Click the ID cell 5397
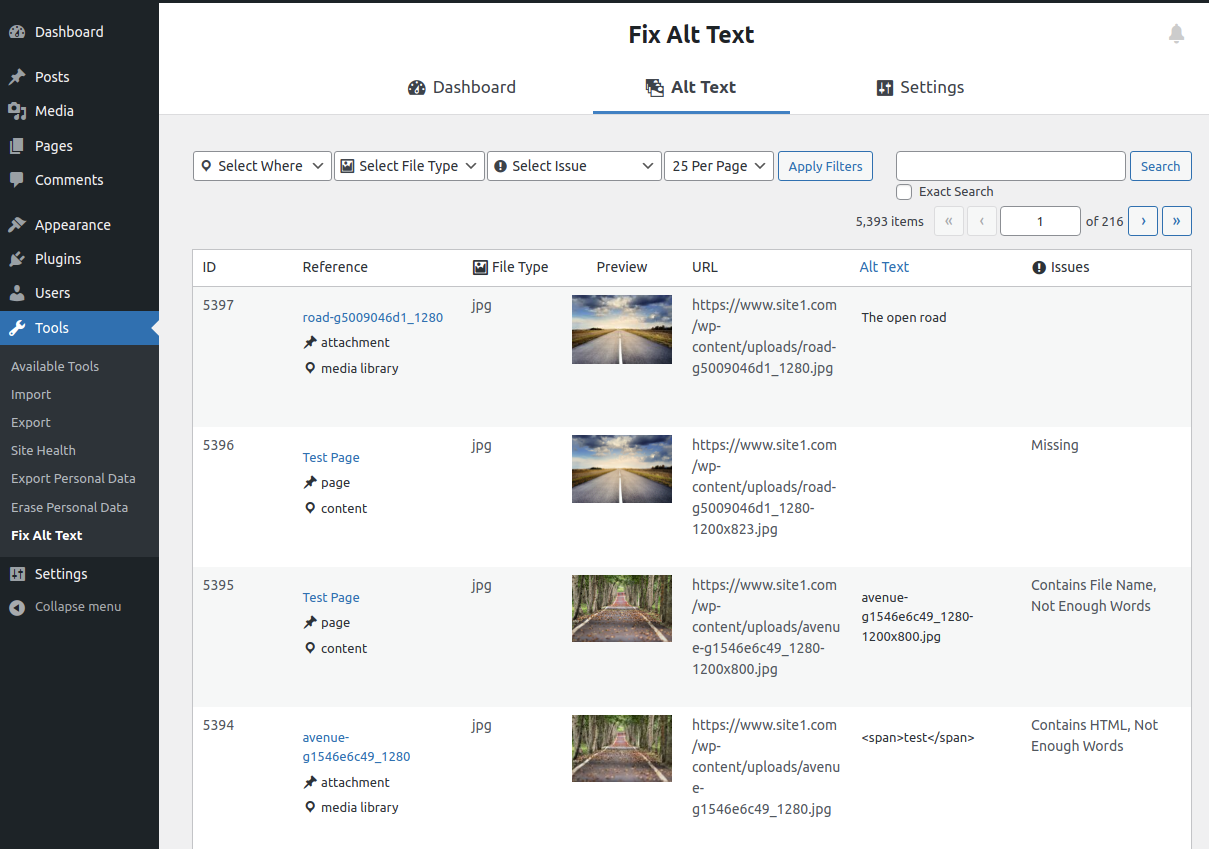The height and width of the screenshot is (849, 1209). coord(218,305)
